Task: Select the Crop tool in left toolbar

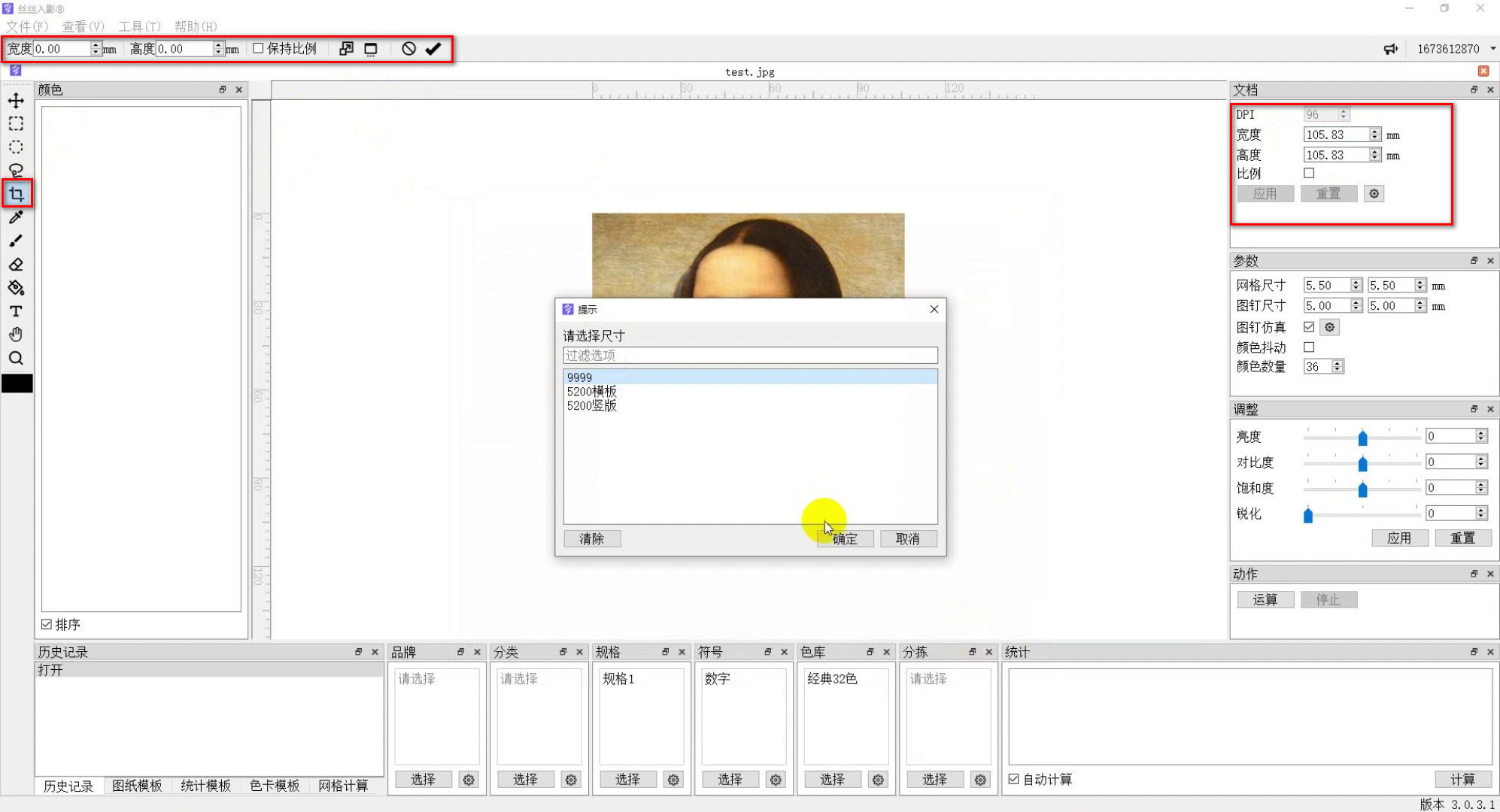Action: click(x=17, y=194)
